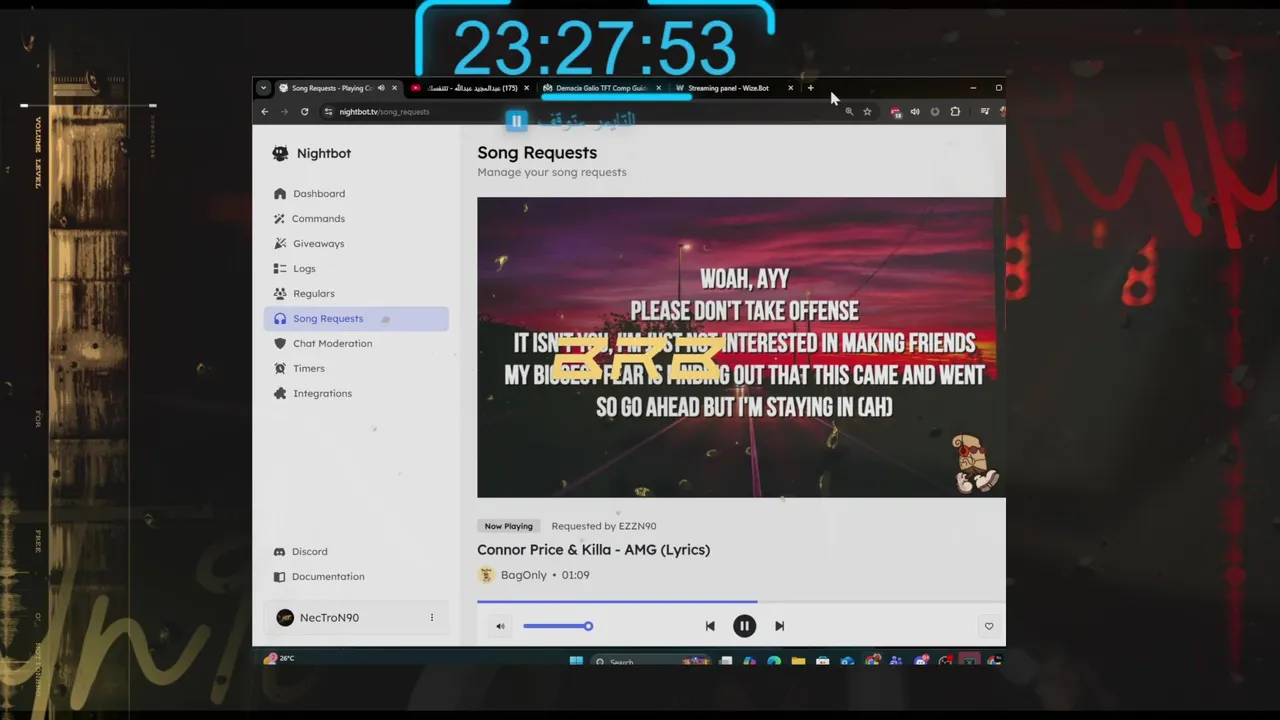Click the song title Connor Price & Killa - AMG
The height and width of the screenshot is (720, 1280).
(593, 549)
